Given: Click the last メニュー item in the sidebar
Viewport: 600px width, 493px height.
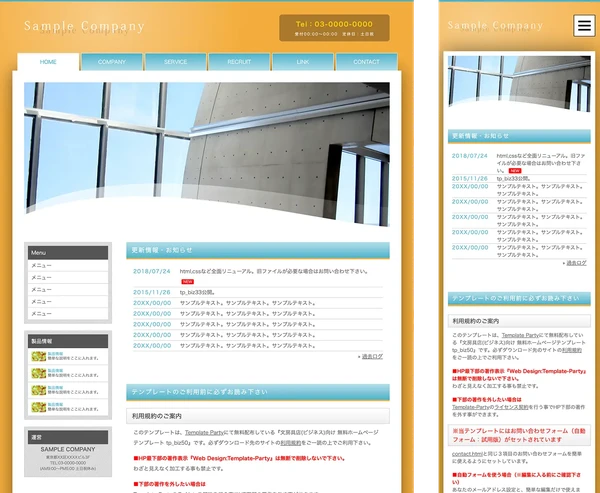Looking at the screenshot, I should click(x=68, y=313).
